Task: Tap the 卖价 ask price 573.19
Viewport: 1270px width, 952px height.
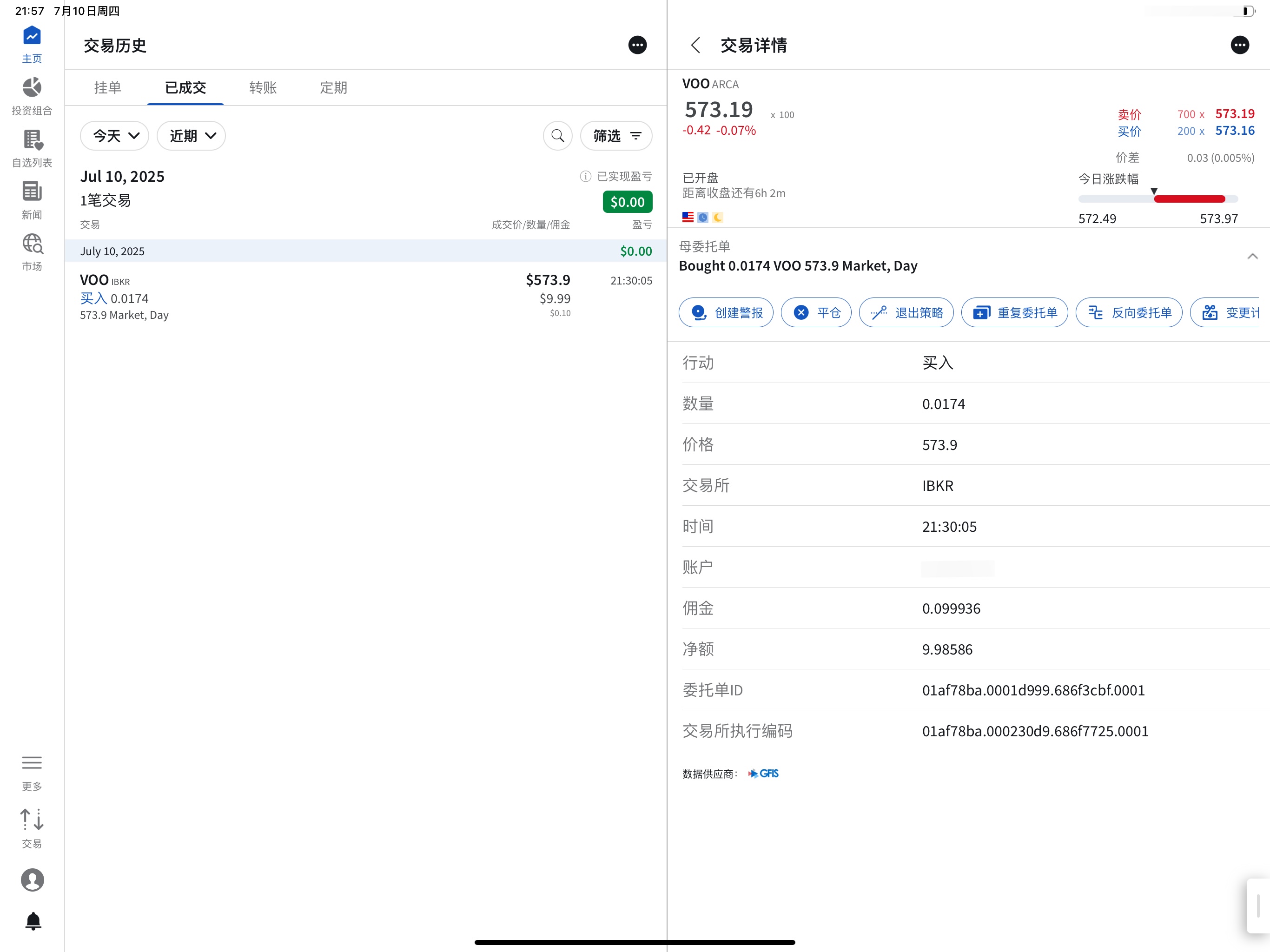Action: point(1234,114)
